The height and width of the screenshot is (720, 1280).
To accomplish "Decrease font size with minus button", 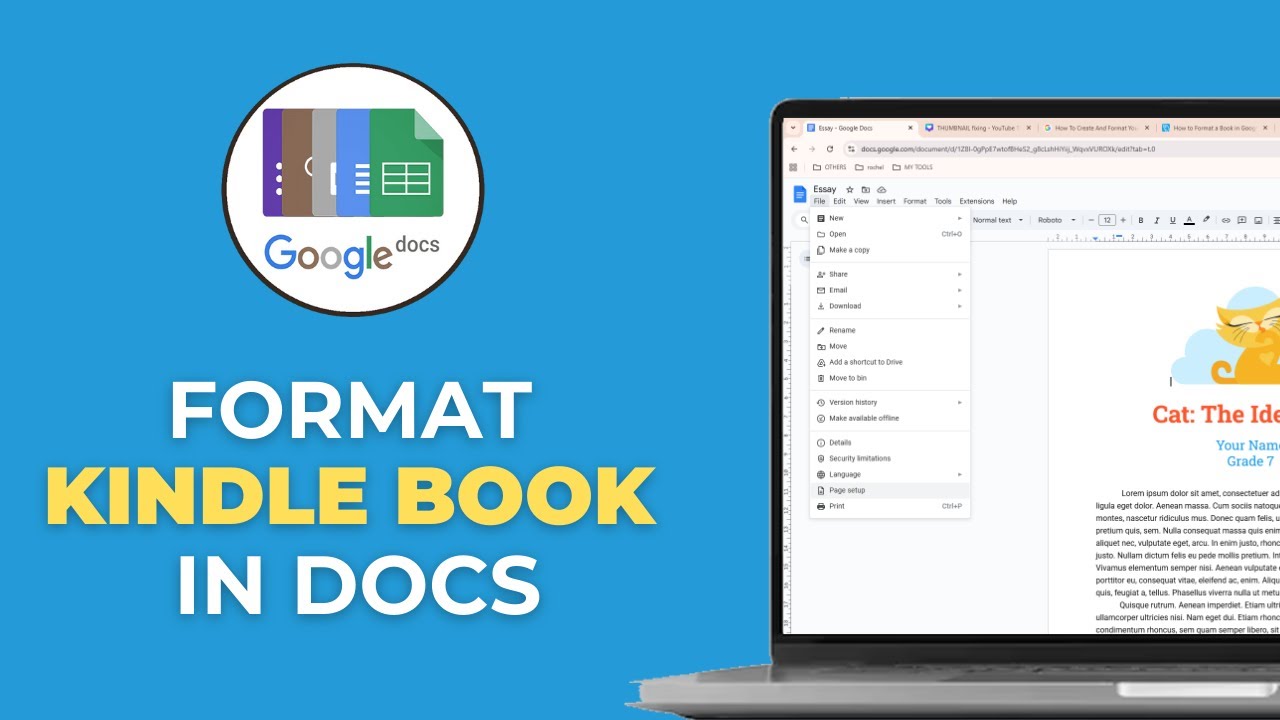I will pyautogui.click(x=1089, y=220).
